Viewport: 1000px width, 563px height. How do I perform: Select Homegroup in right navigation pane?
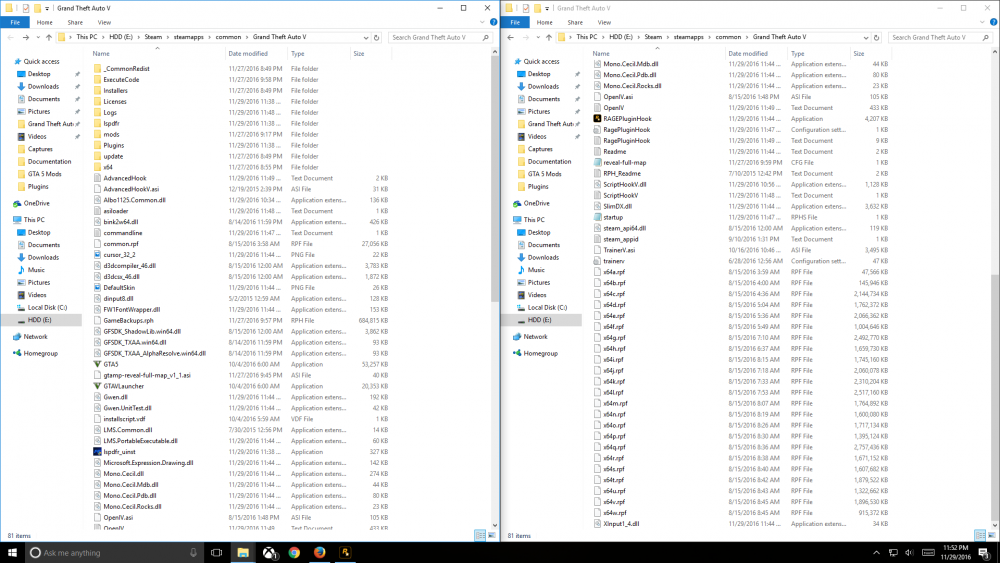(534, 353)
